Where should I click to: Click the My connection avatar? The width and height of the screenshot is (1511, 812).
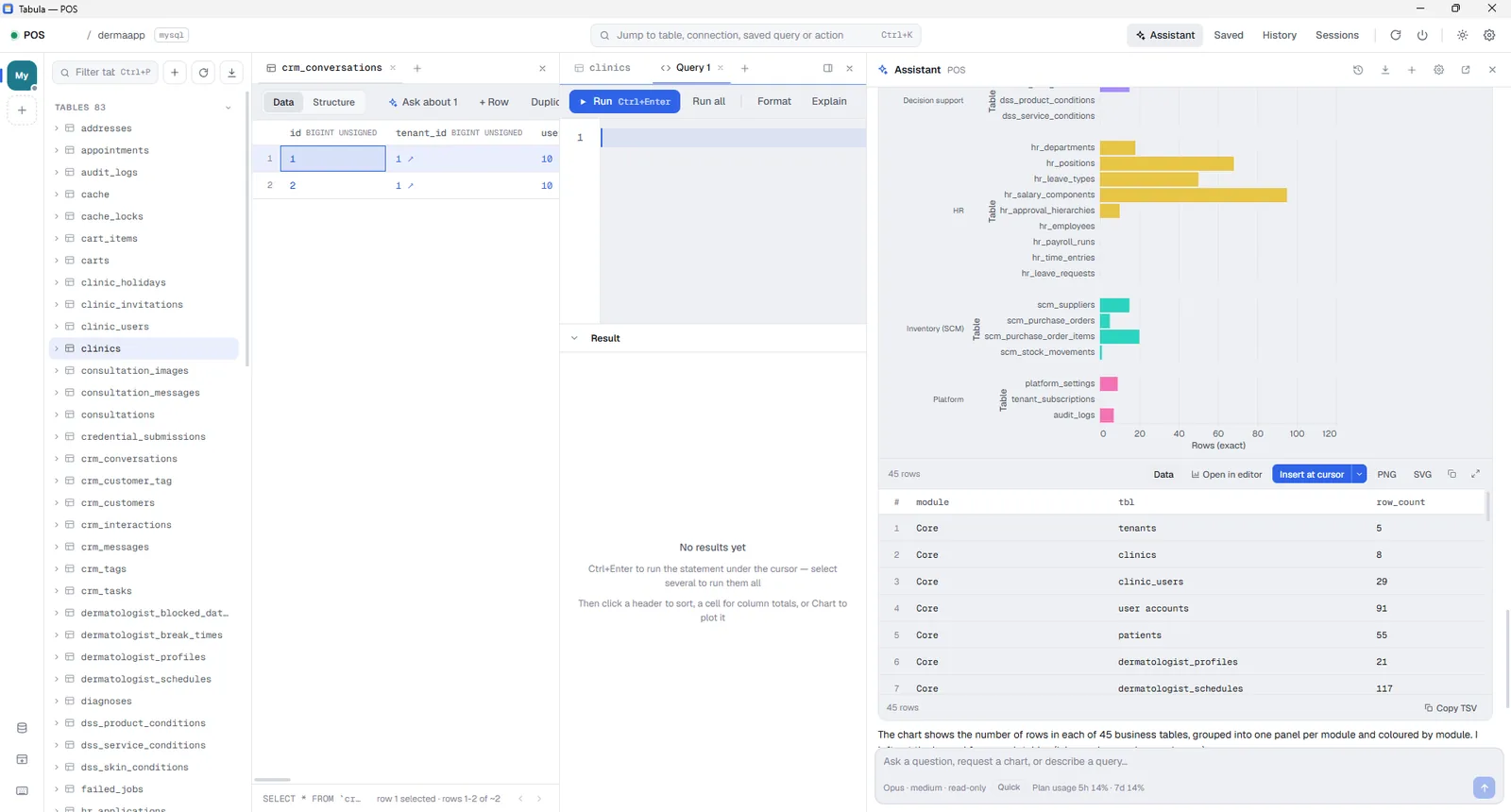click(x=22, y=76)
